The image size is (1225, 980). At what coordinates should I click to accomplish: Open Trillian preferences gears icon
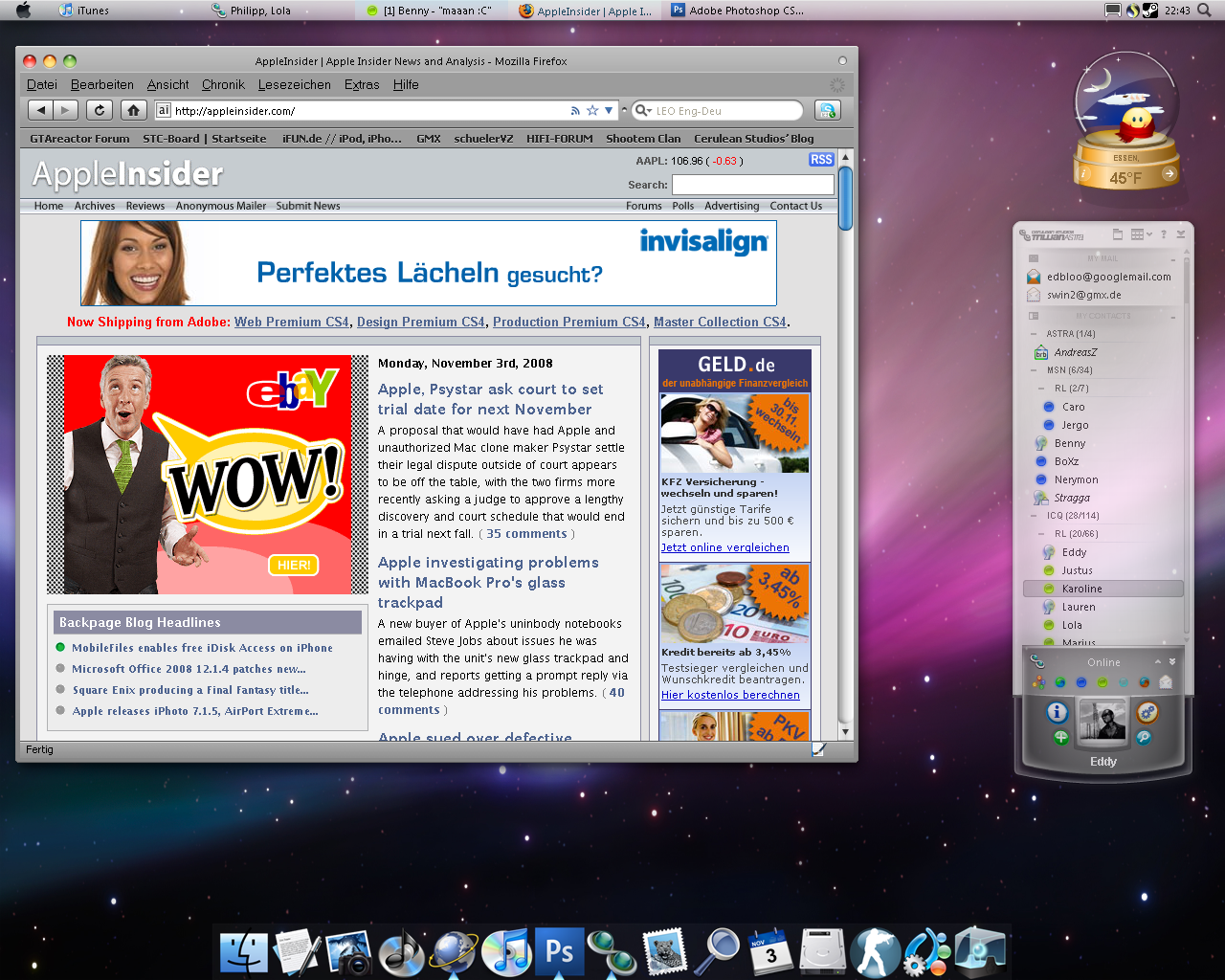click(1147, 712)
